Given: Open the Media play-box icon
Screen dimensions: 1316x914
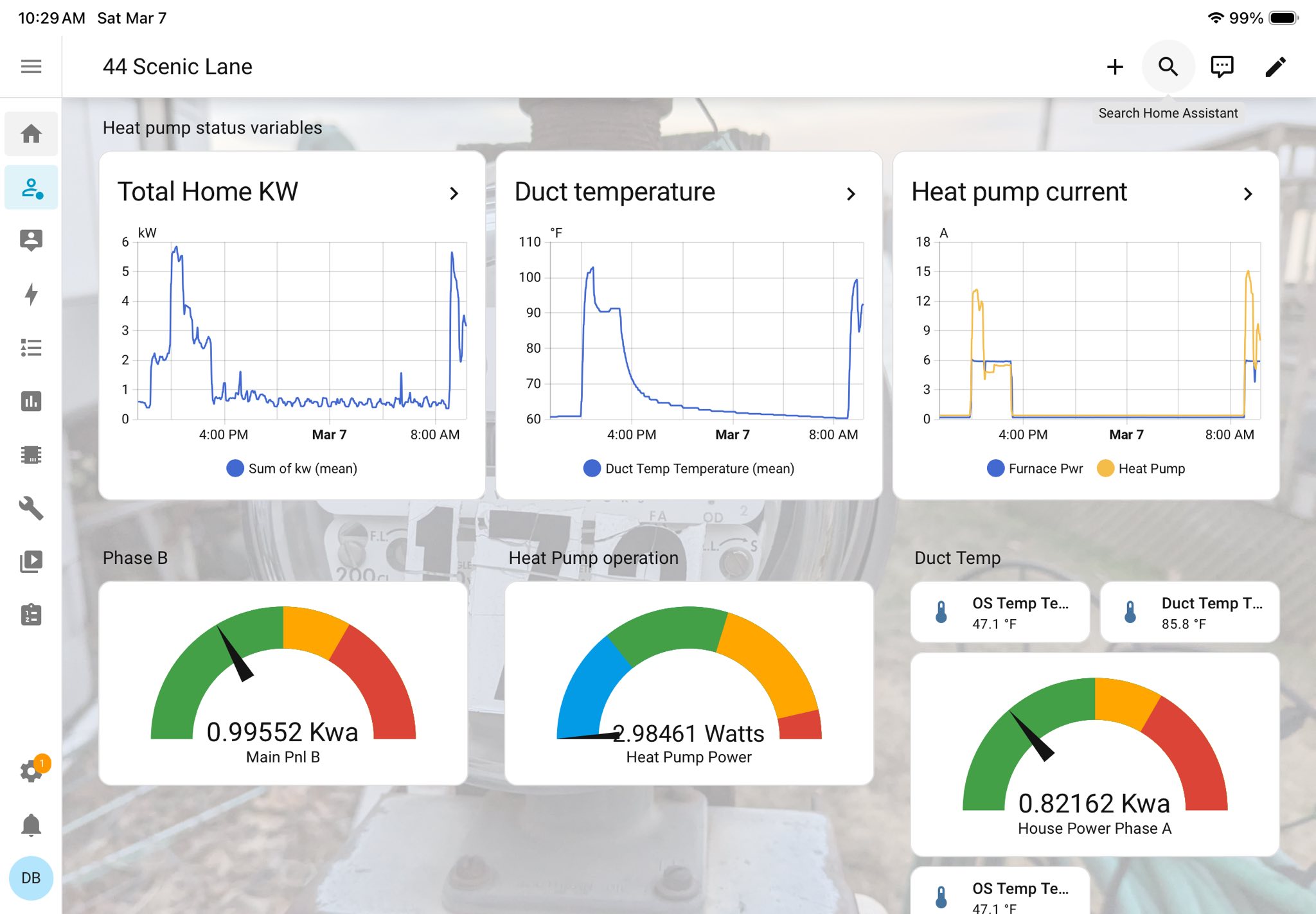Looking at the screenshot, I should [31, 561].
